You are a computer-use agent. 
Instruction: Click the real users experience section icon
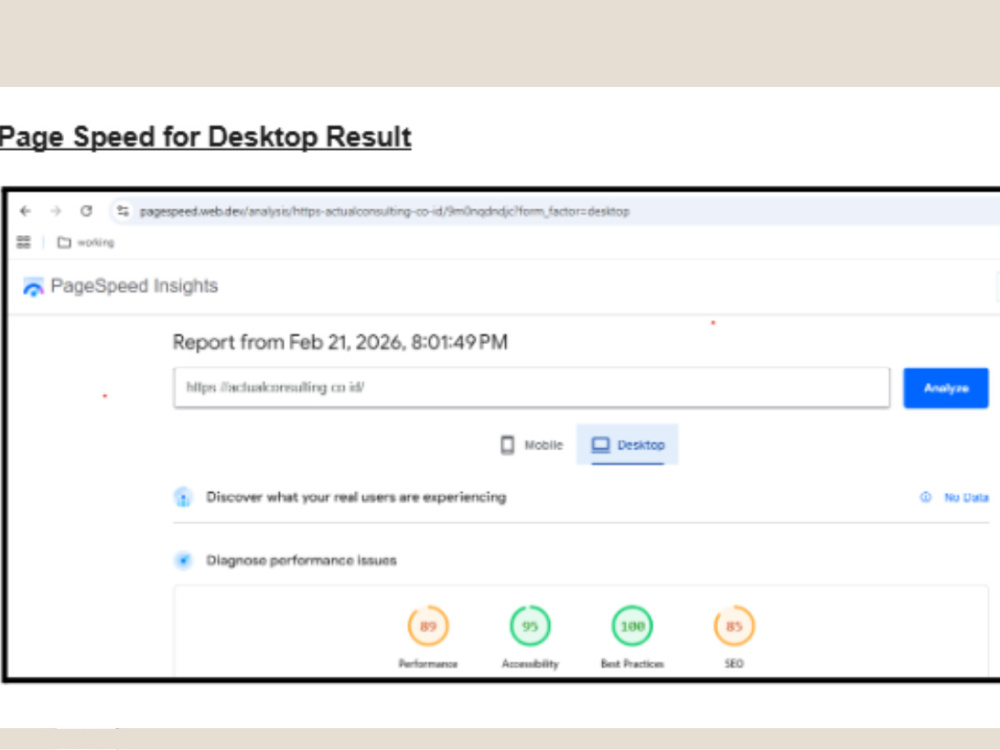pyautogui.click(x=183, y=497)
